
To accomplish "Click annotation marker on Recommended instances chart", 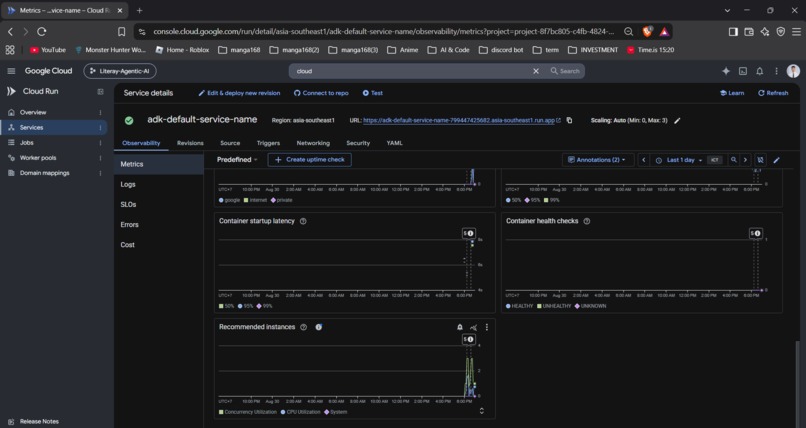I will click(x=468, y=339).
